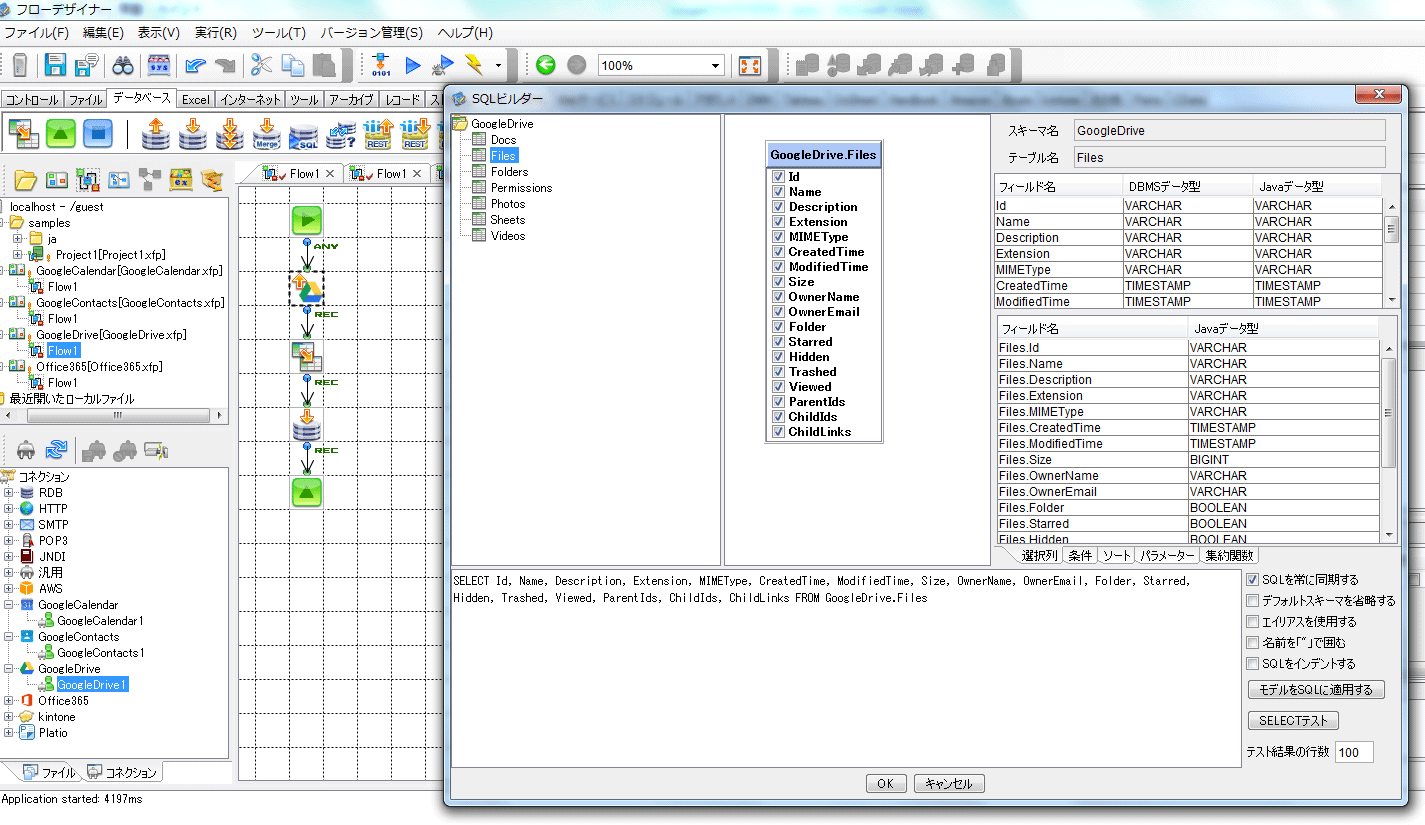
Task: Expand the 'ja' folder in samples
Action: pos(17,239)
